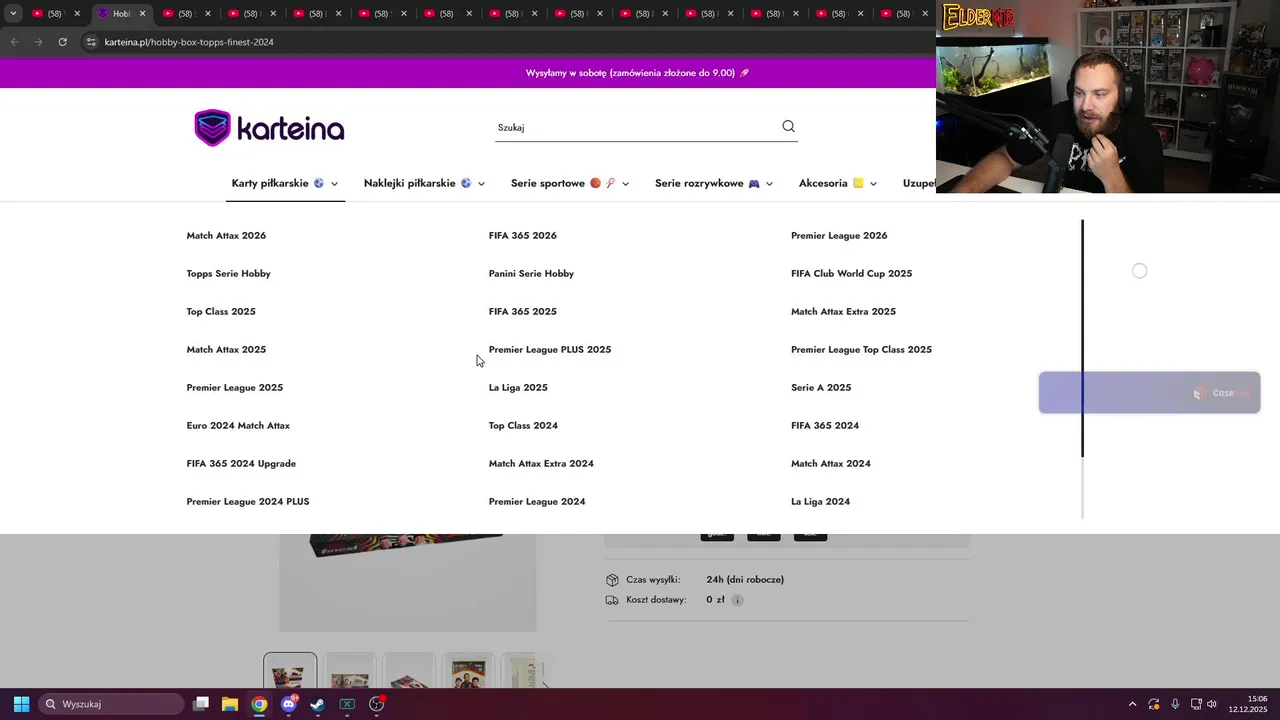The image size is (1280, 720).
Task: Select La Liga 2025
Action: pos(518,388)
